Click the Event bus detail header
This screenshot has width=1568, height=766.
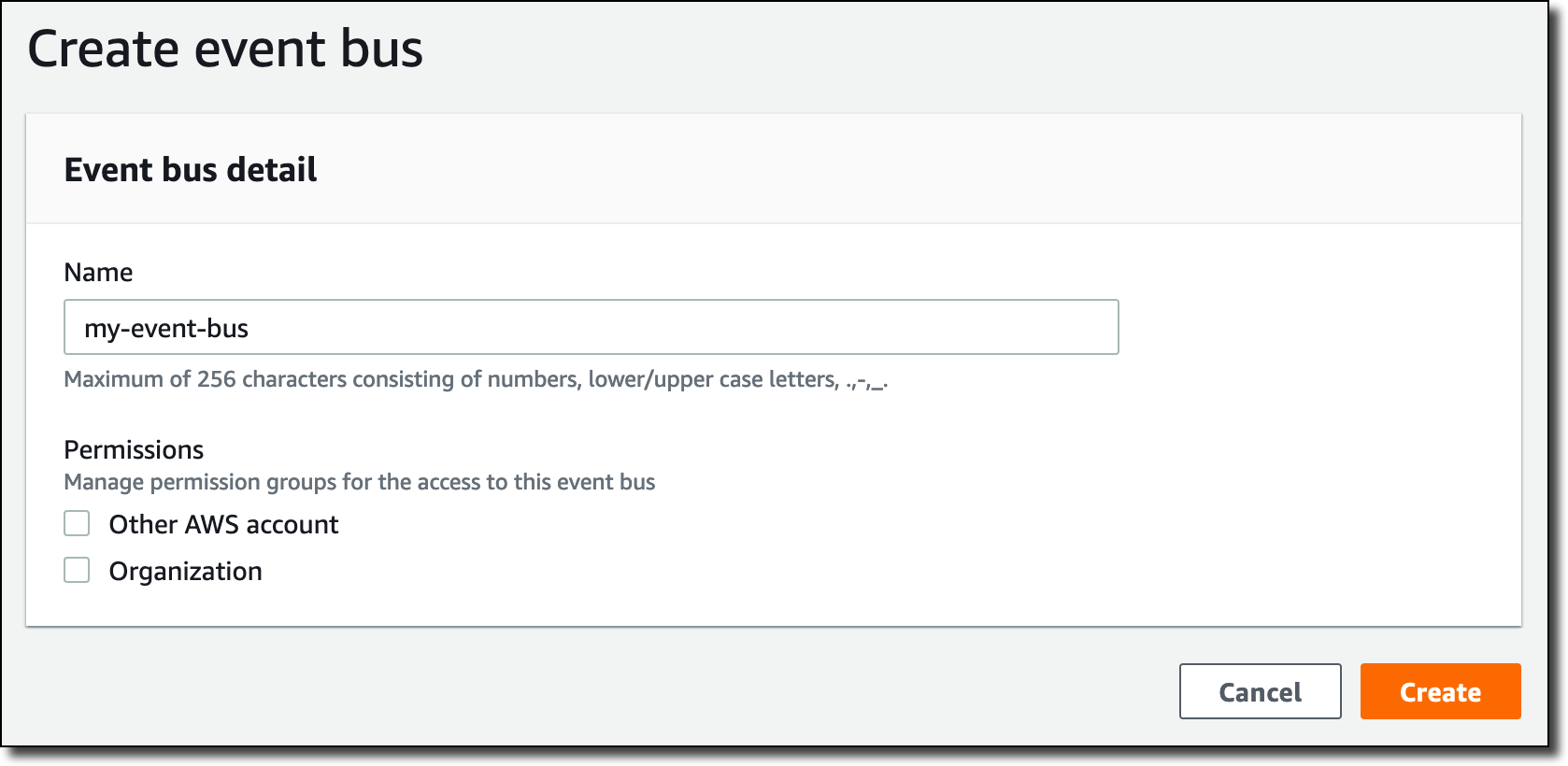(x=191, y=169)
